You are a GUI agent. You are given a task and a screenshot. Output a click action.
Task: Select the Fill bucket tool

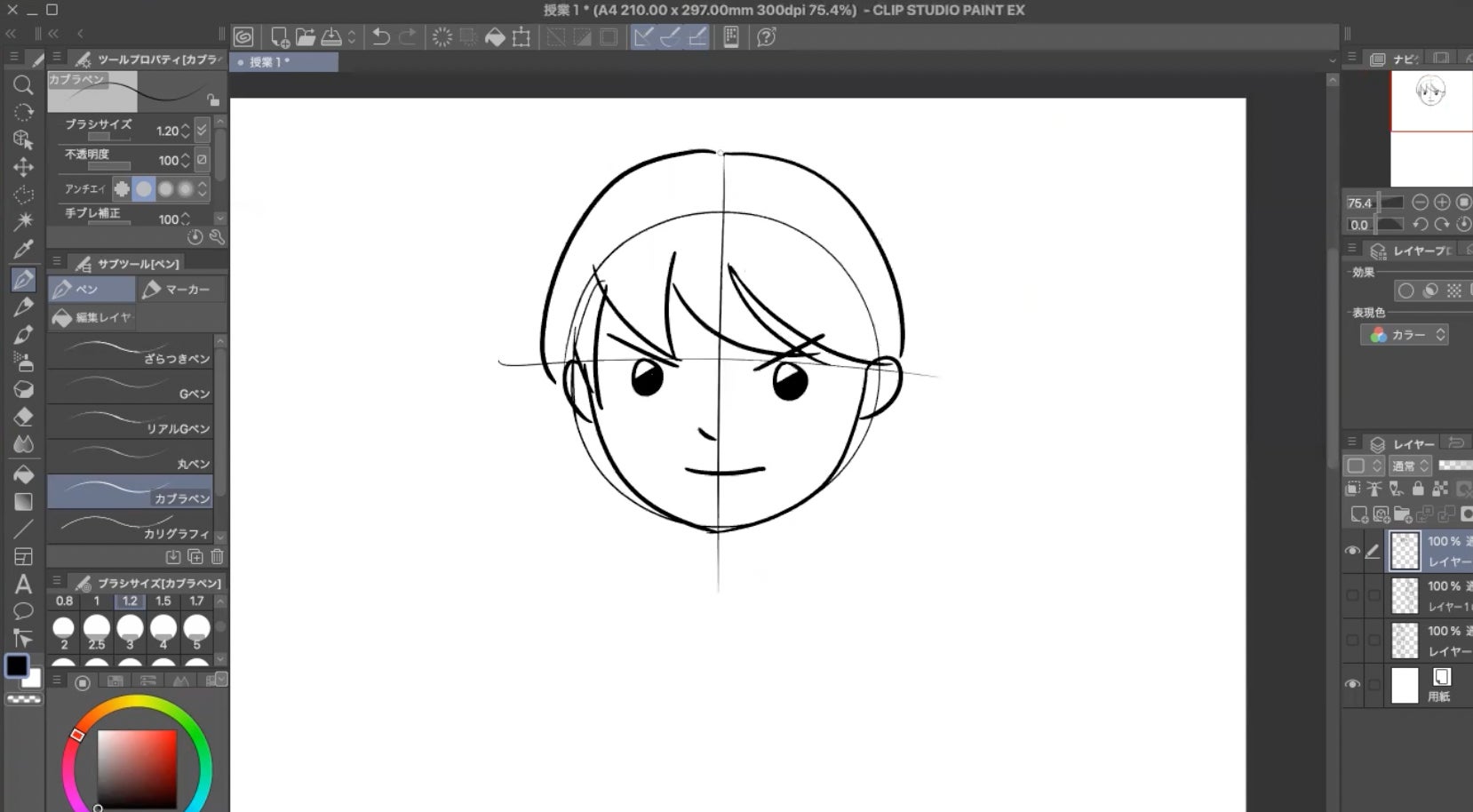point(23,474)
